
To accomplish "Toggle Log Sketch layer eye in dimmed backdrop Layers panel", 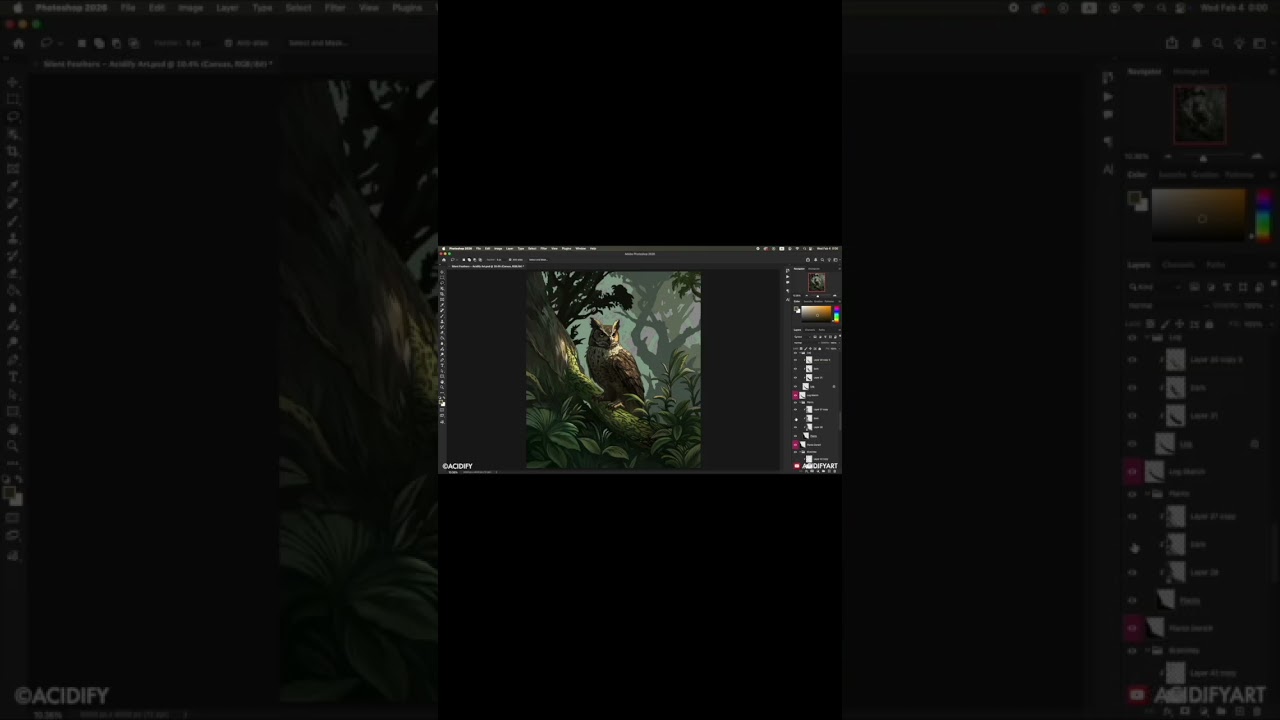I will (x=1132, y=471).
